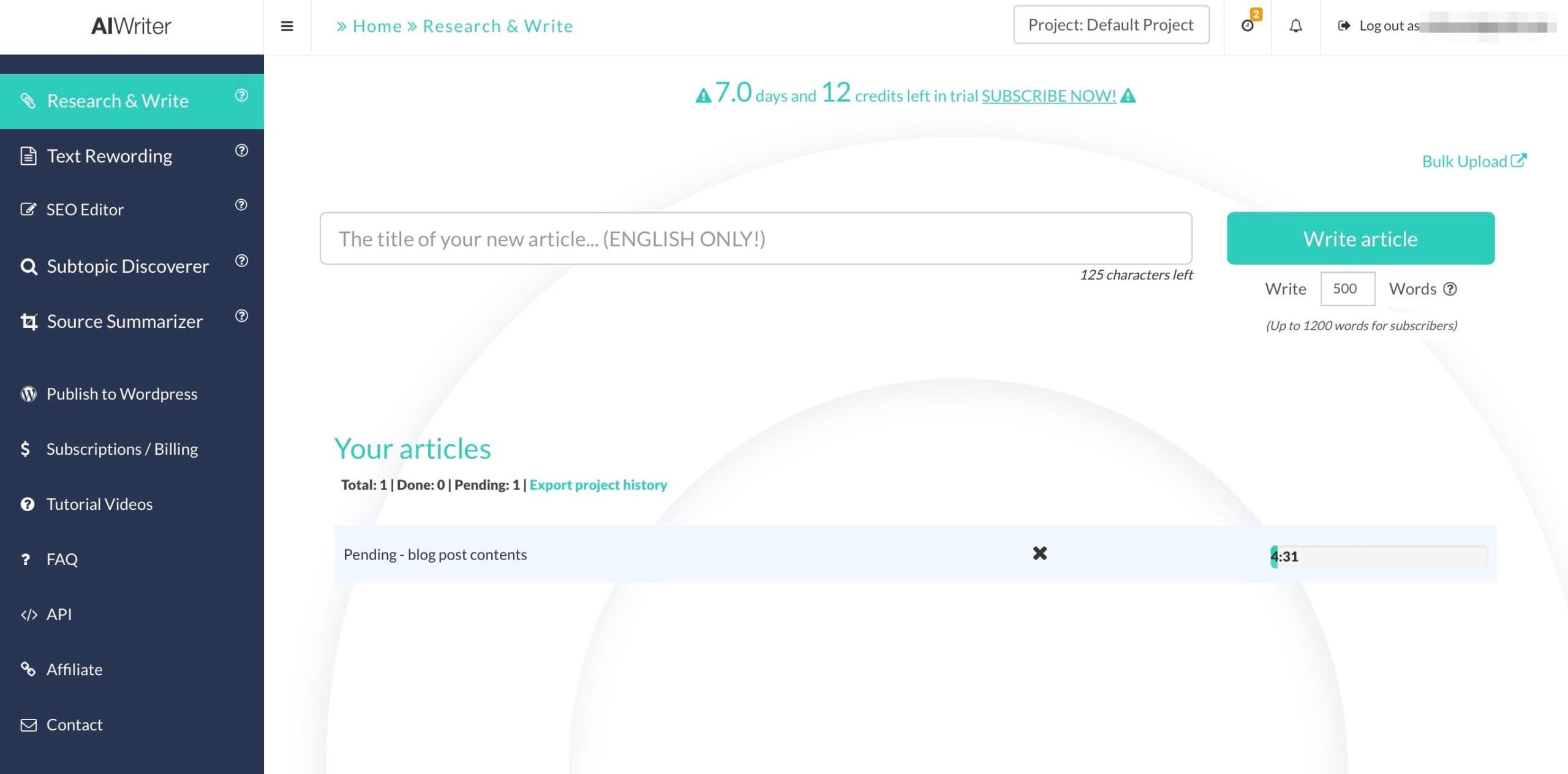Click the Words question mark help icon
This screenshot has width=1568, height=774.
1450,289
